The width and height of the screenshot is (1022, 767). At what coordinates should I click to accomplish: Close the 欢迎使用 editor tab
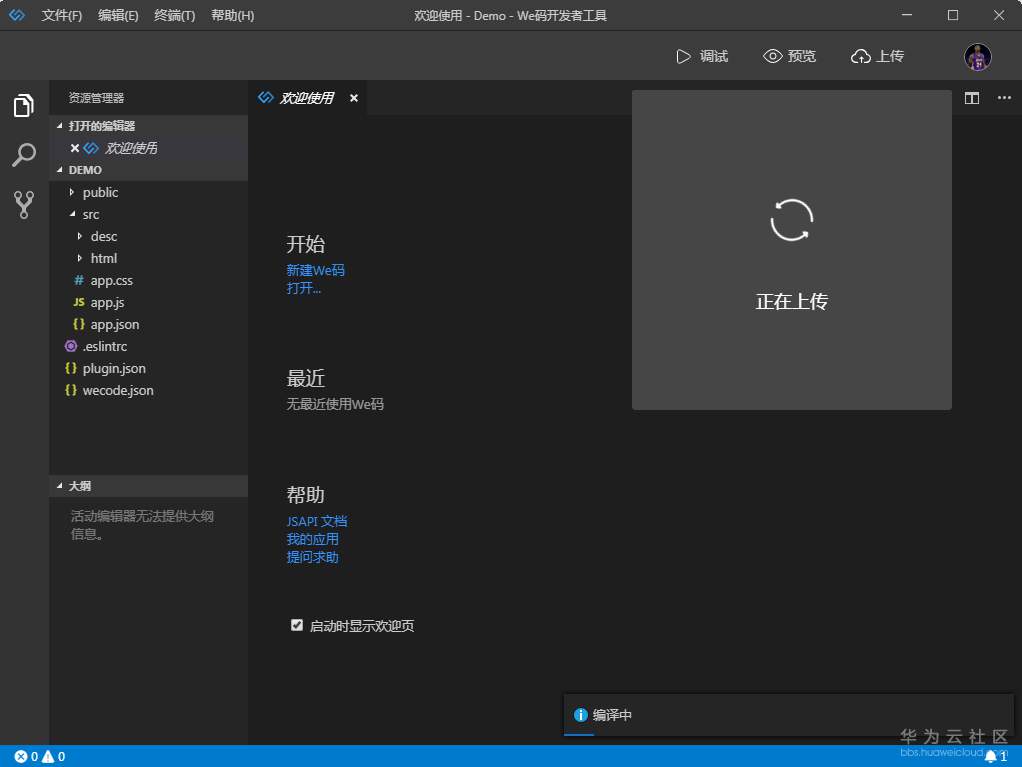[354, 98]
